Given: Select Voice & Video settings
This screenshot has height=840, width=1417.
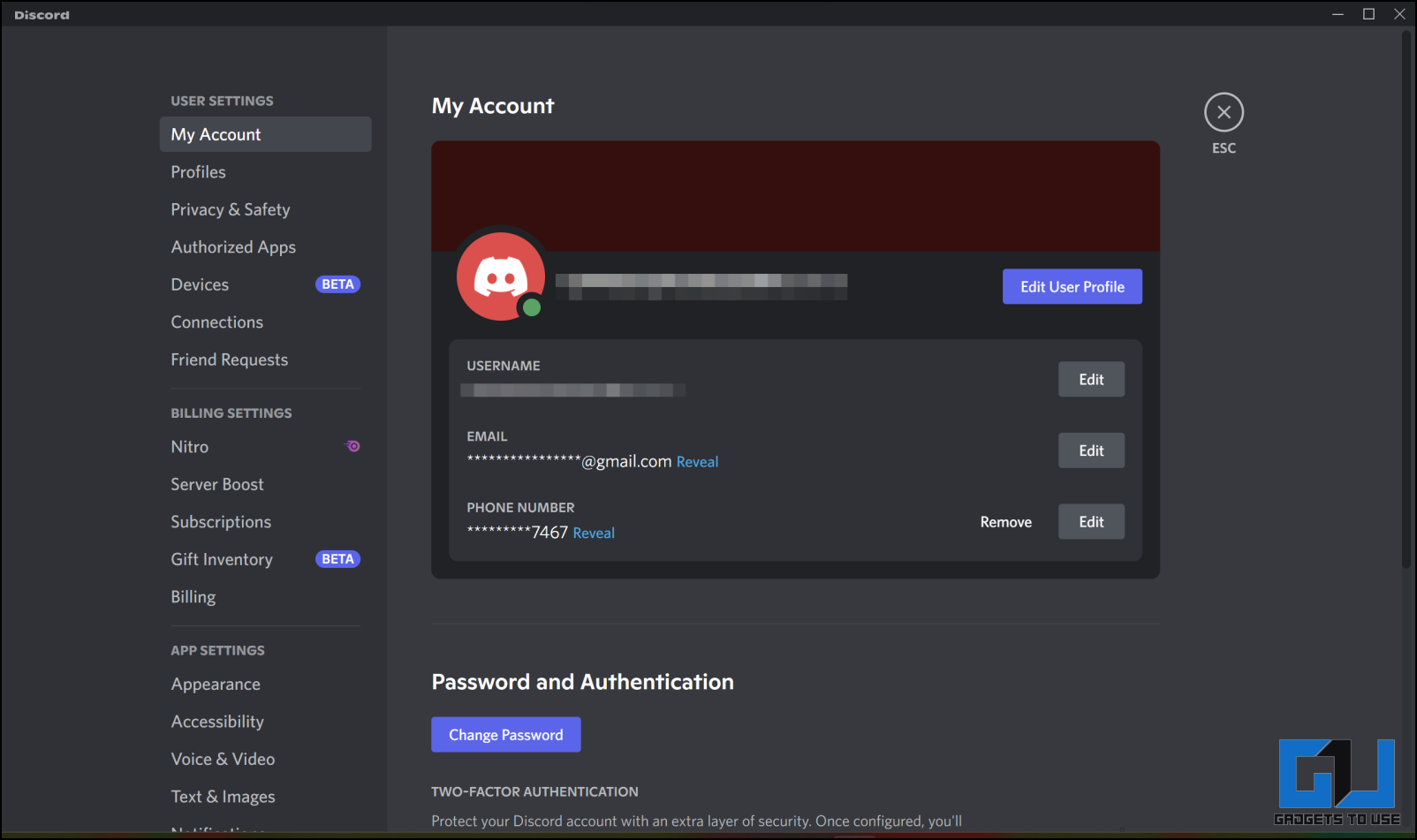Looking at the screenshot, I should coord(265,760).
